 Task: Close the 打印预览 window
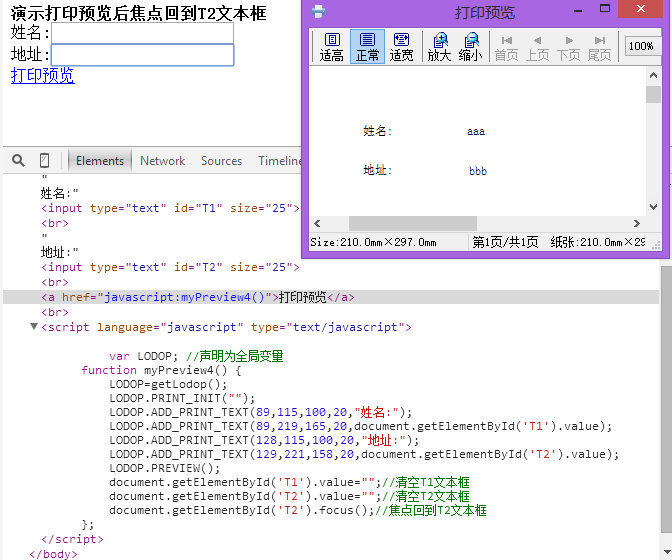[640, 9]
